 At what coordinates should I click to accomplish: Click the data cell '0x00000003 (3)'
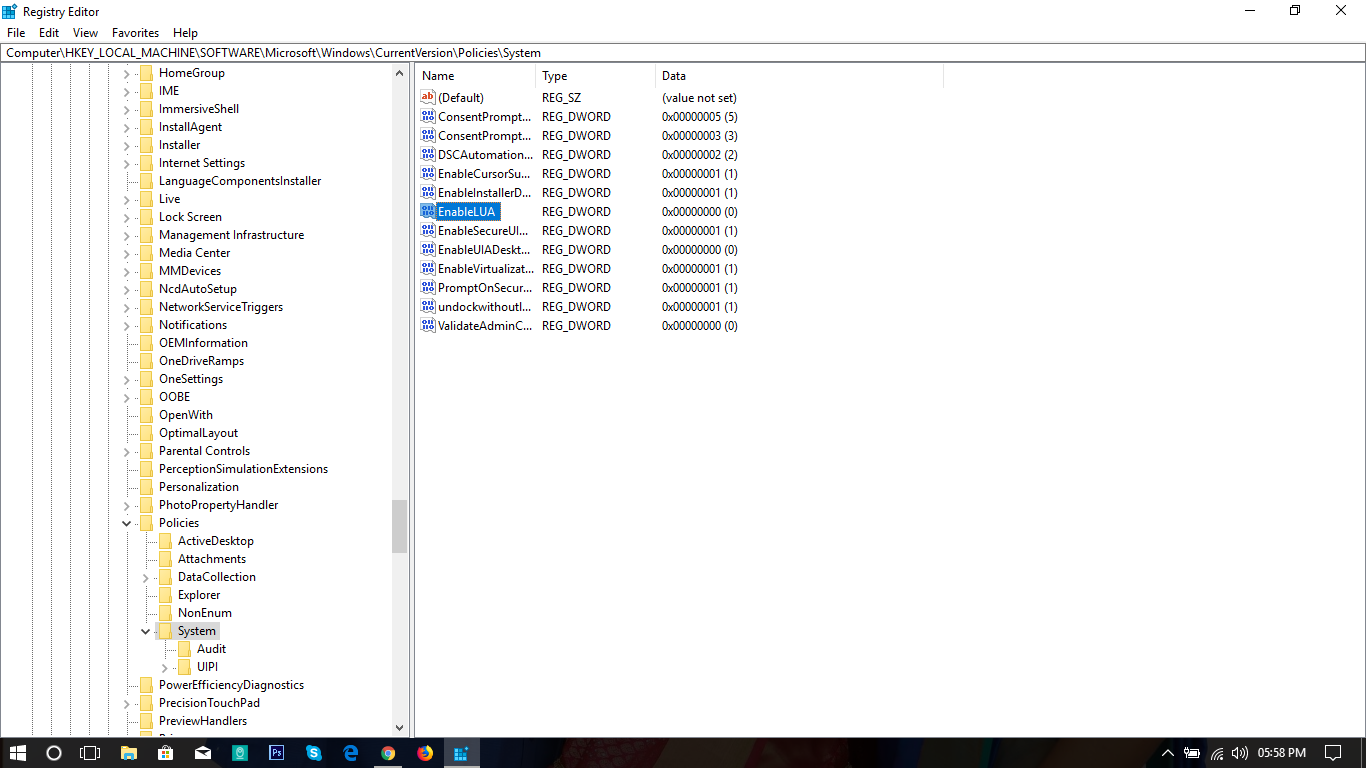coord(699,136)
